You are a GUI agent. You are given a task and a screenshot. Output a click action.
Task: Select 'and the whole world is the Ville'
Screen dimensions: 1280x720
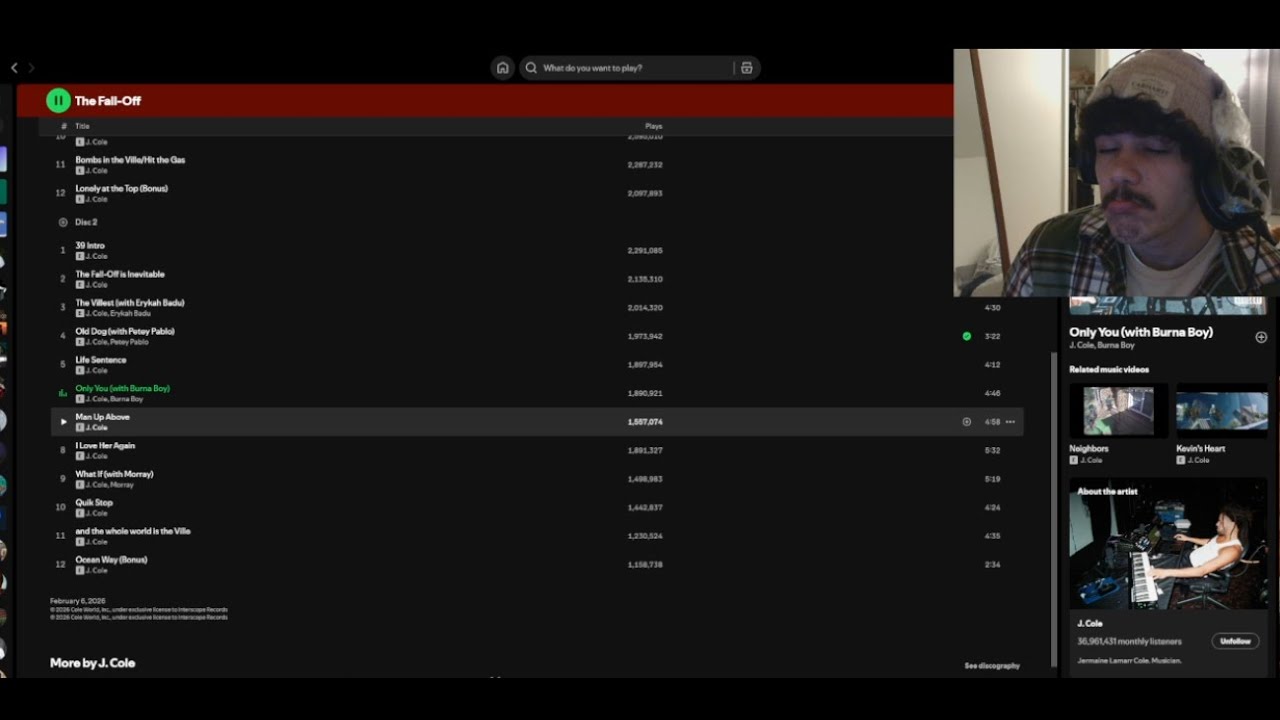(x=133, y=531)
